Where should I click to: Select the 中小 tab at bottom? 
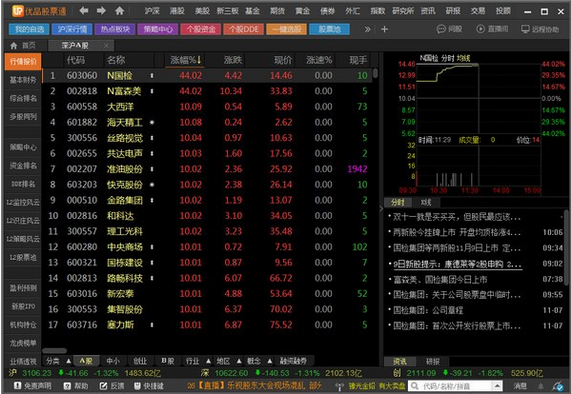tap(113, 361)
